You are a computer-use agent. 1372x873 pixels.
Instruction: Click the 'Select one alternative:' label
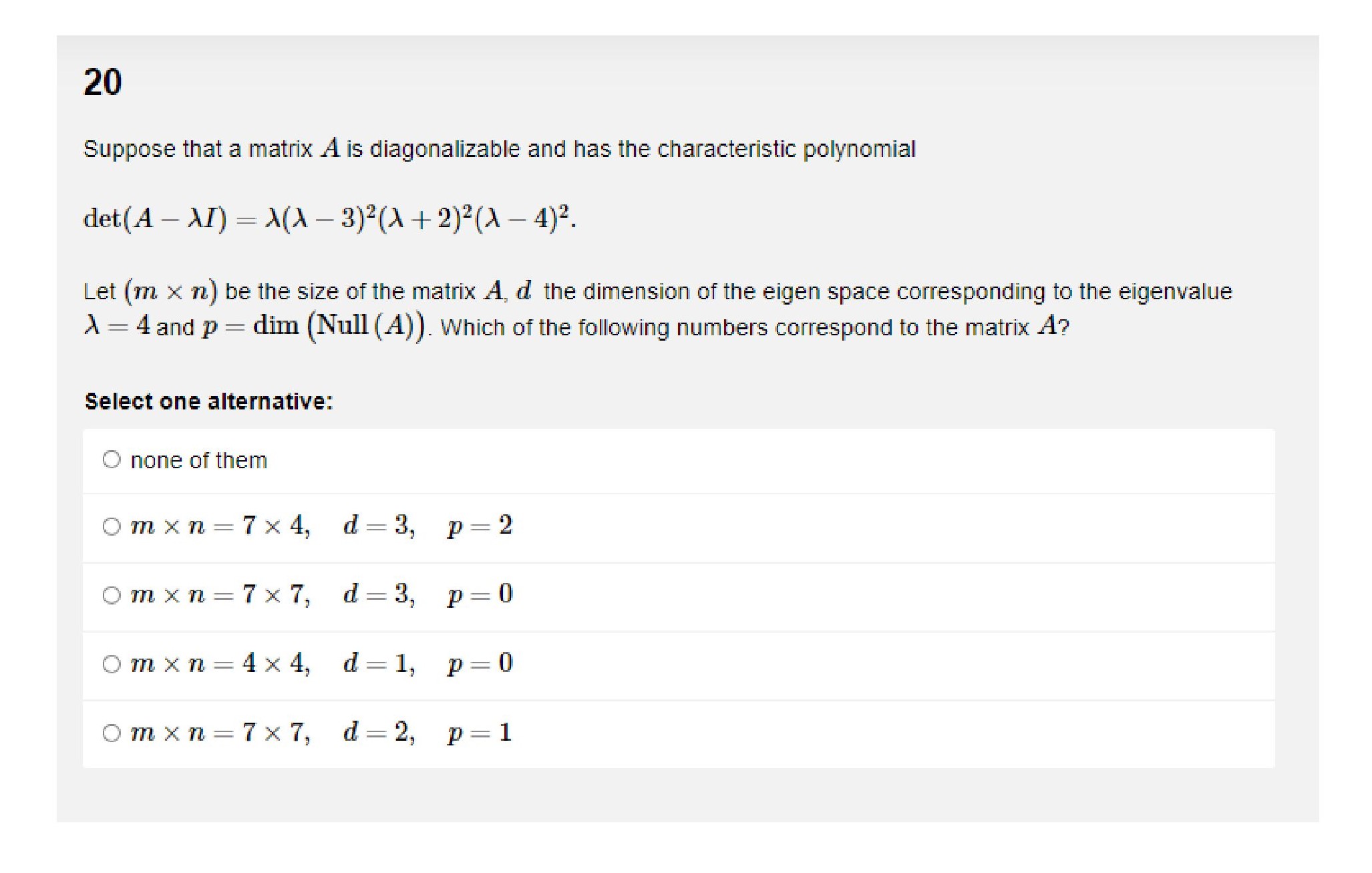coord(208,401)
